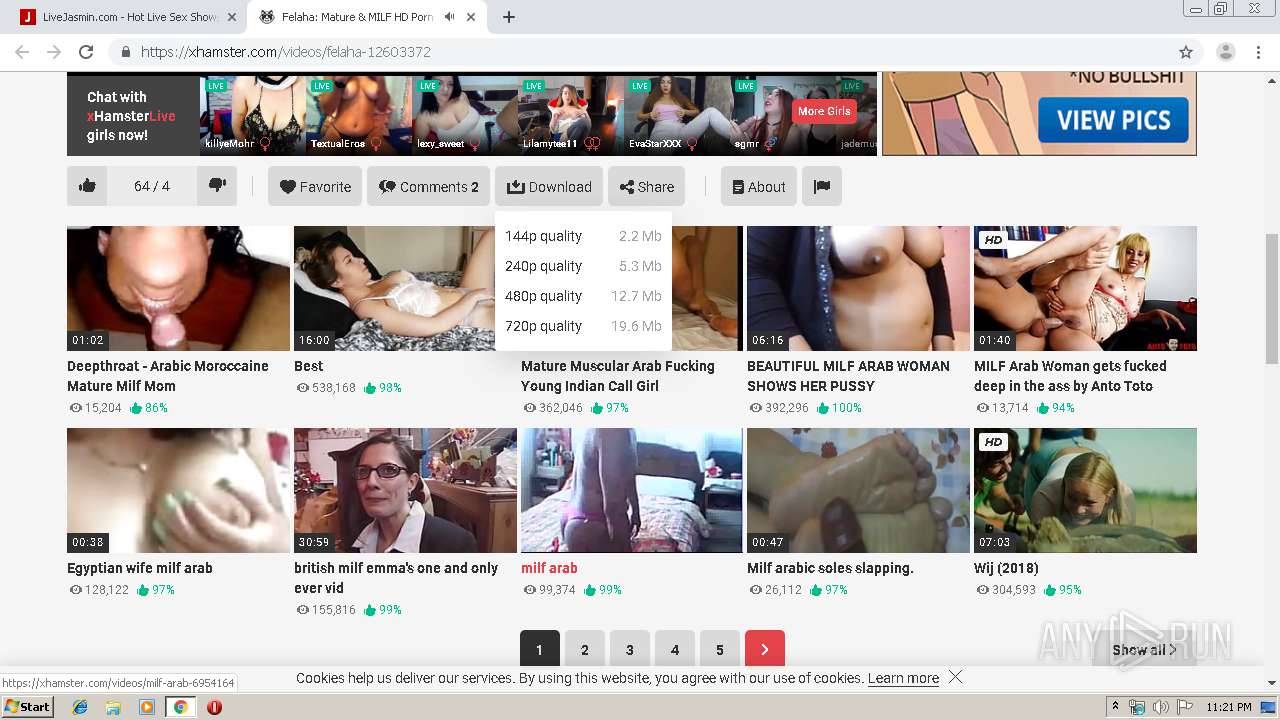The image size is (1280, 720).
Task: Reload the page with the refresh icon
Action: 86,52
